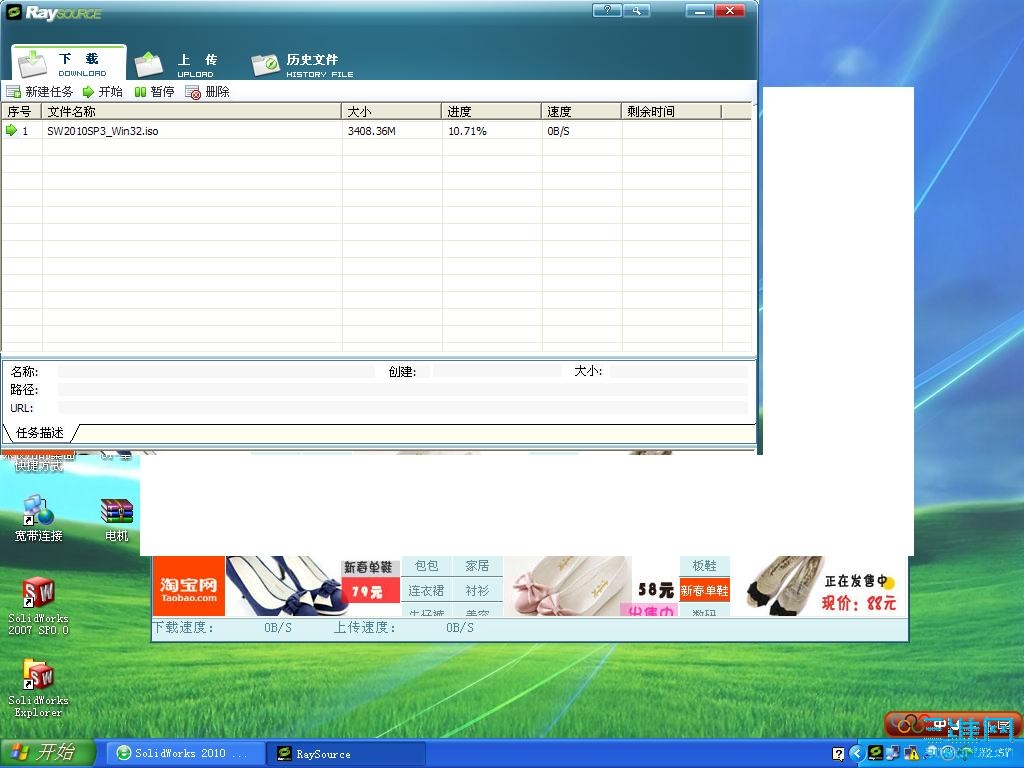Sort by the 剩余时间 column header
Image resolution: width=1024 pixels, height=768 pixels.
point(671,112)
